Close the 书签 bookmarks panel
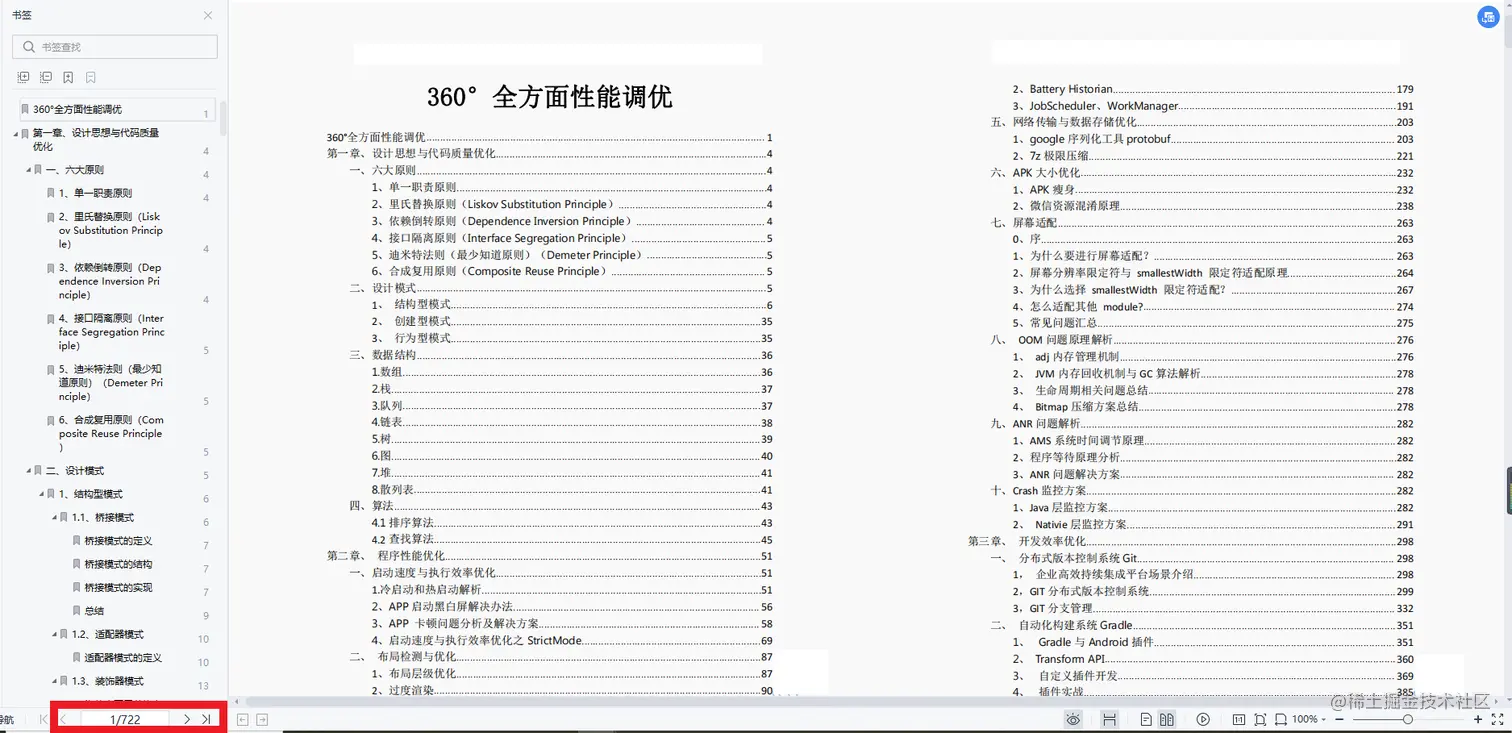This screenshot has height=733, width=1512. click(207, 15)
